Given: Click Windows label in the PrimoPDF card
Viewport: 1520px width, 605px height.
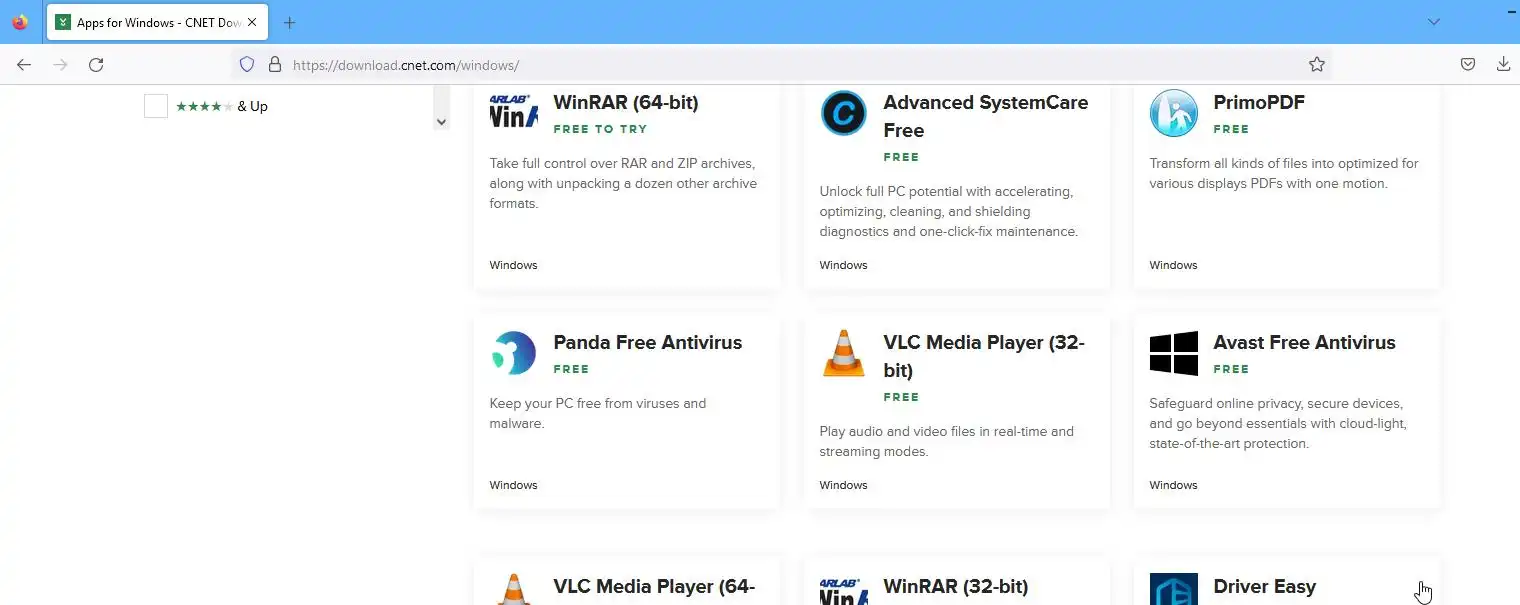Looking at the screenshot, I should pos(1173,265).
